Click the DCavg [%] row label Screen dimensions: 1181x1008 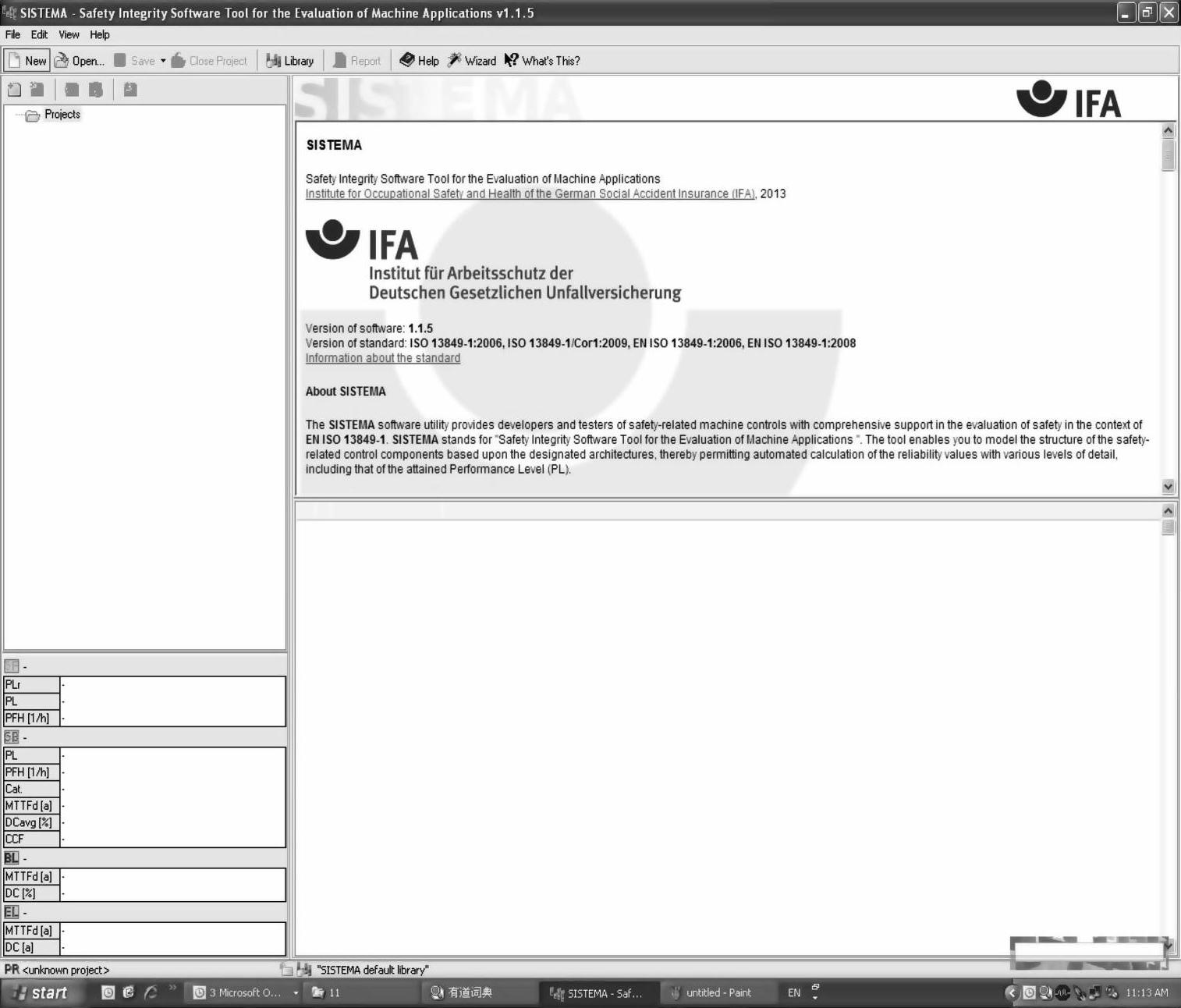pos(32,822)
